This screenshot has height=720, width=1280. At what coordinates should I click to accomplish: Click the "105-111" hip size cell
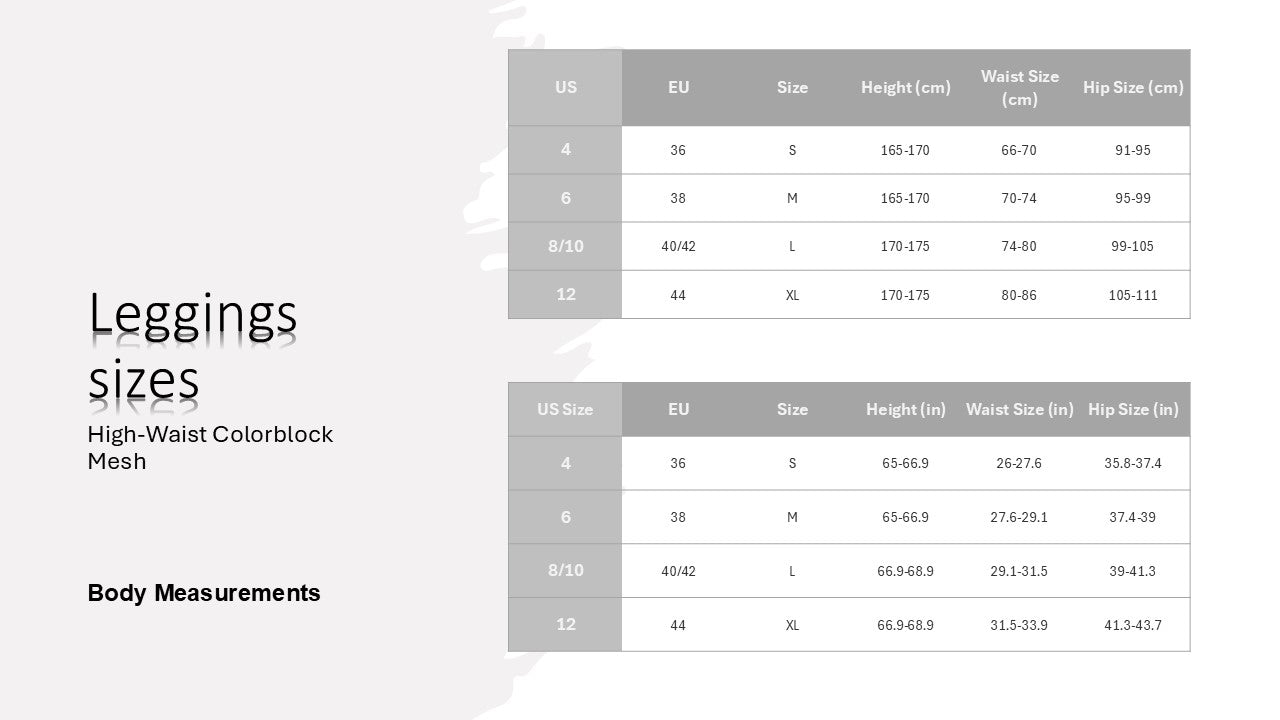(x=1133, y=295)
